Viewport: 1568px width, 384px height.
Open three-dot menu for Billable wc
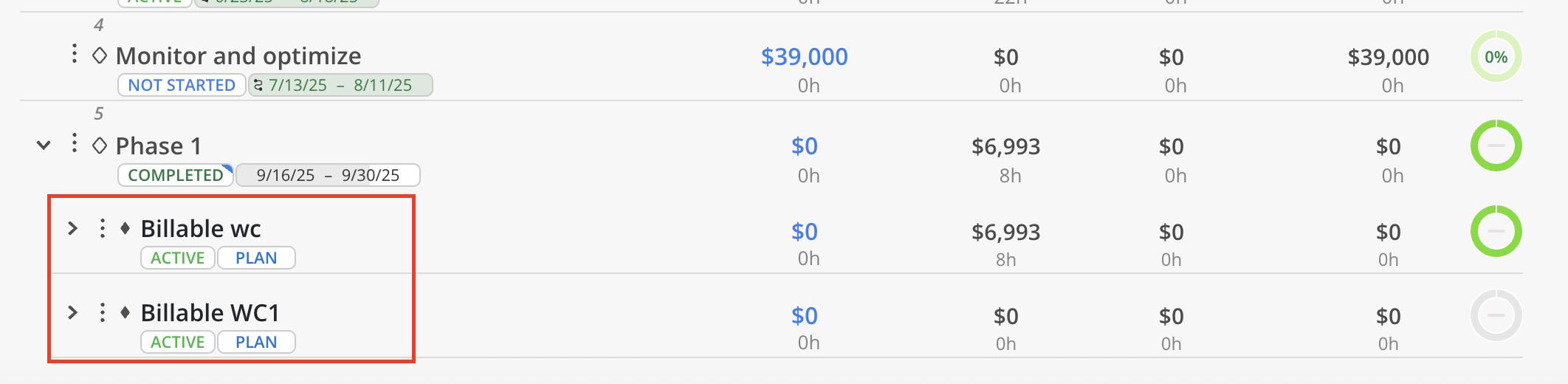tap(103, 228)
